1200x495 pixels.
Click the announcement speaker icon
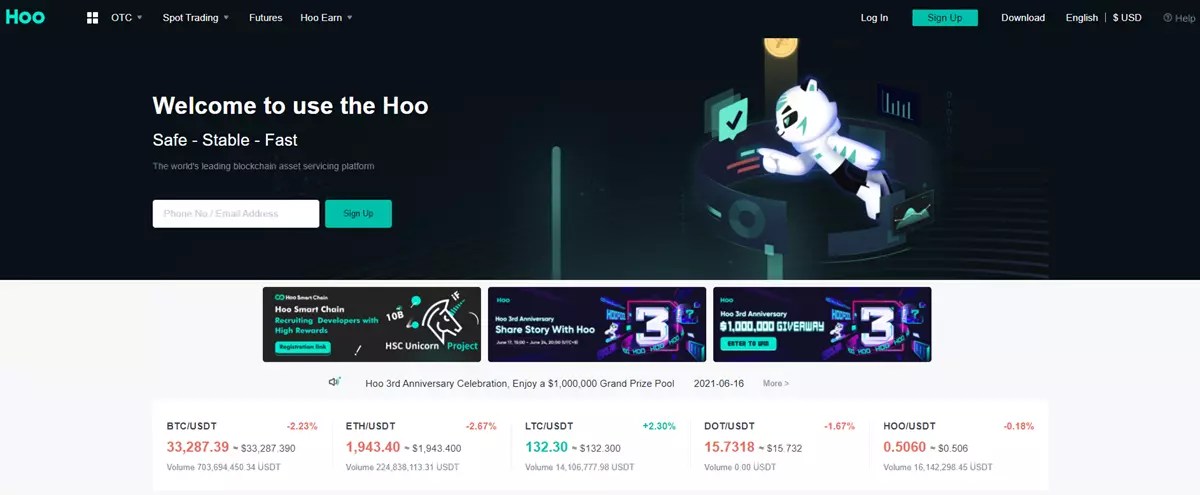(335, 382)
